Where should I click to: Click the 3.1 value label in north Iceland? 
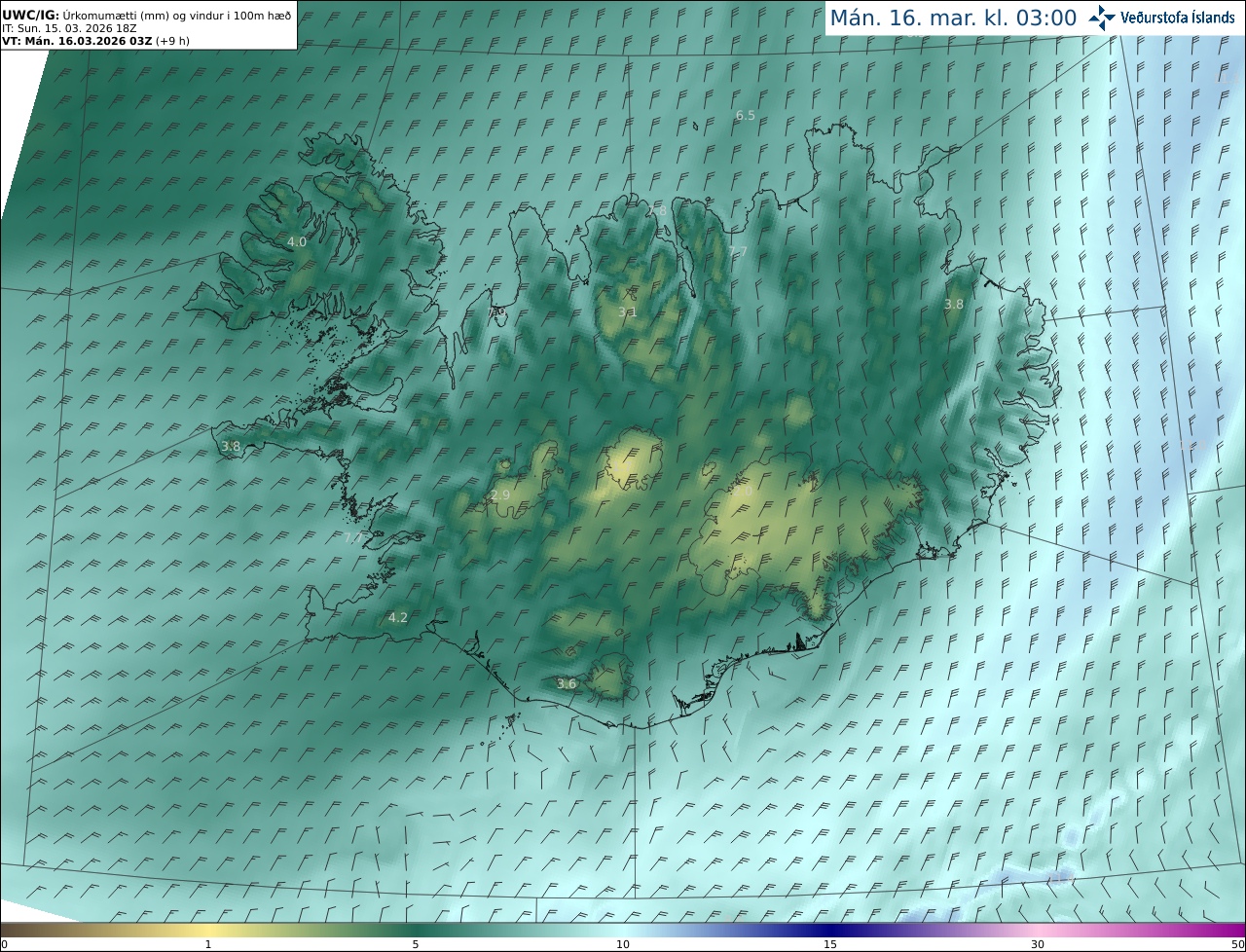(x=628, y=312)
